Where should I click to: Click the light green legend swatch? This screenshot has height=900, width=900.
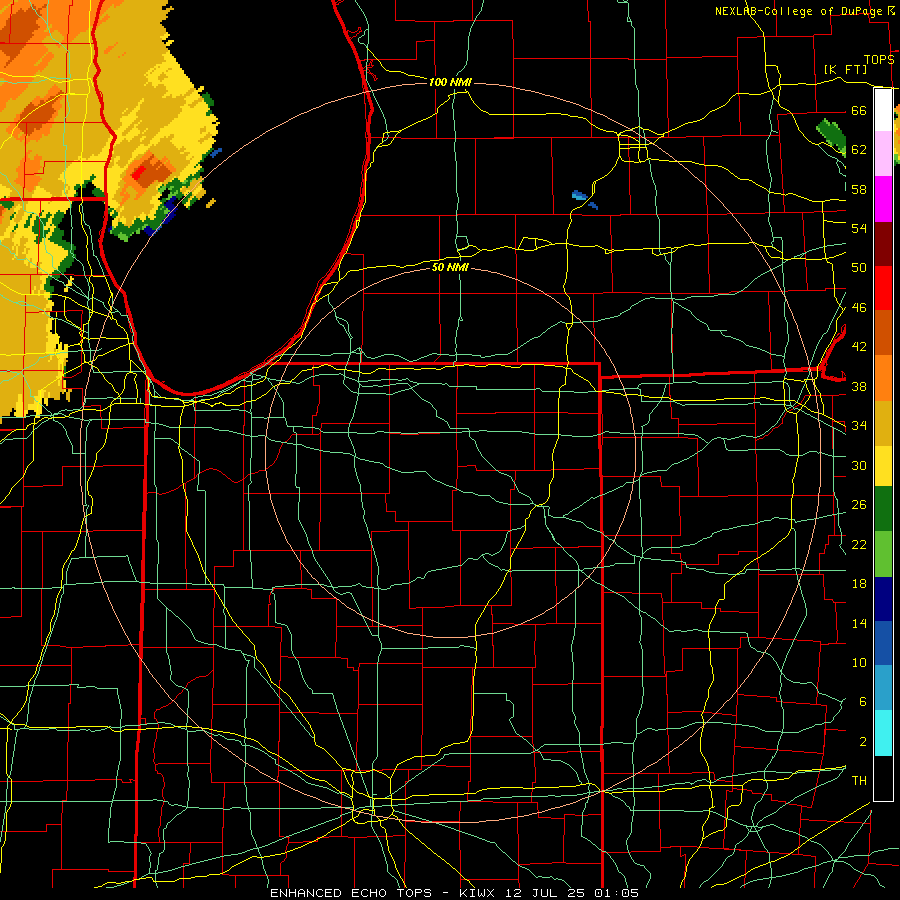(883, 554)
